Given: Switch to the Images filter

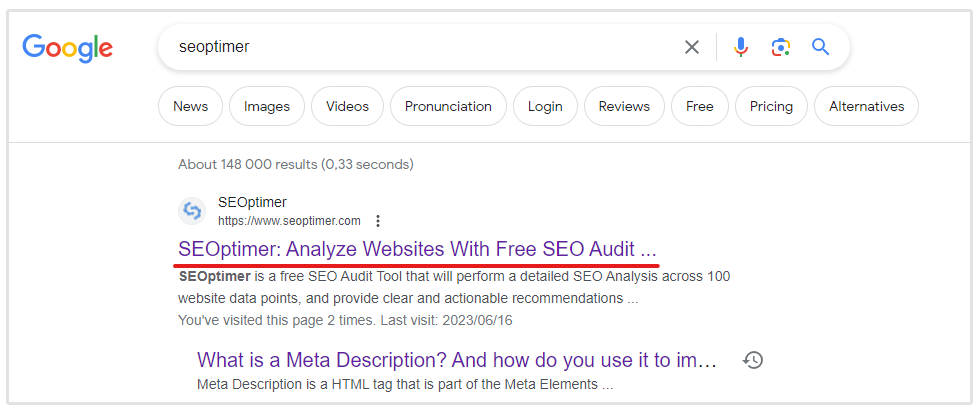Looking at the screenshot, I should tap(267, 106).
